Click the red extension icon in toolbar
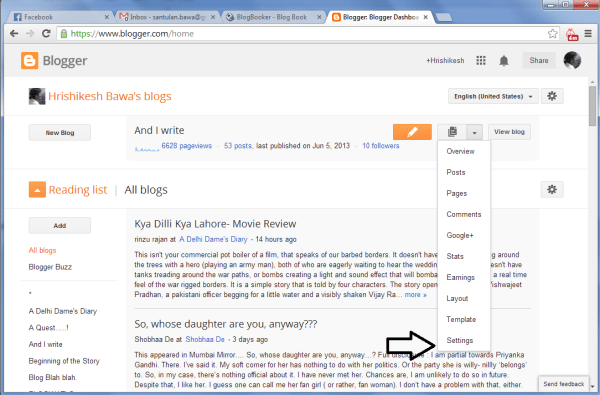The image size is (600, 395). (x=572, y=34)
